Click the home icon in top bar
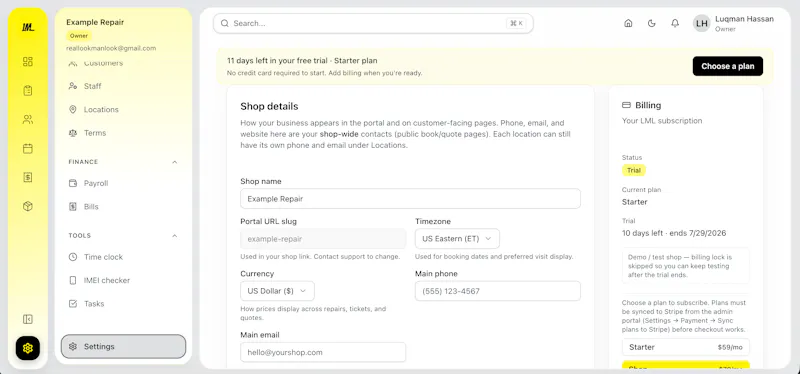Viewport: 800px width, 374px height. [x=628, y=23]
